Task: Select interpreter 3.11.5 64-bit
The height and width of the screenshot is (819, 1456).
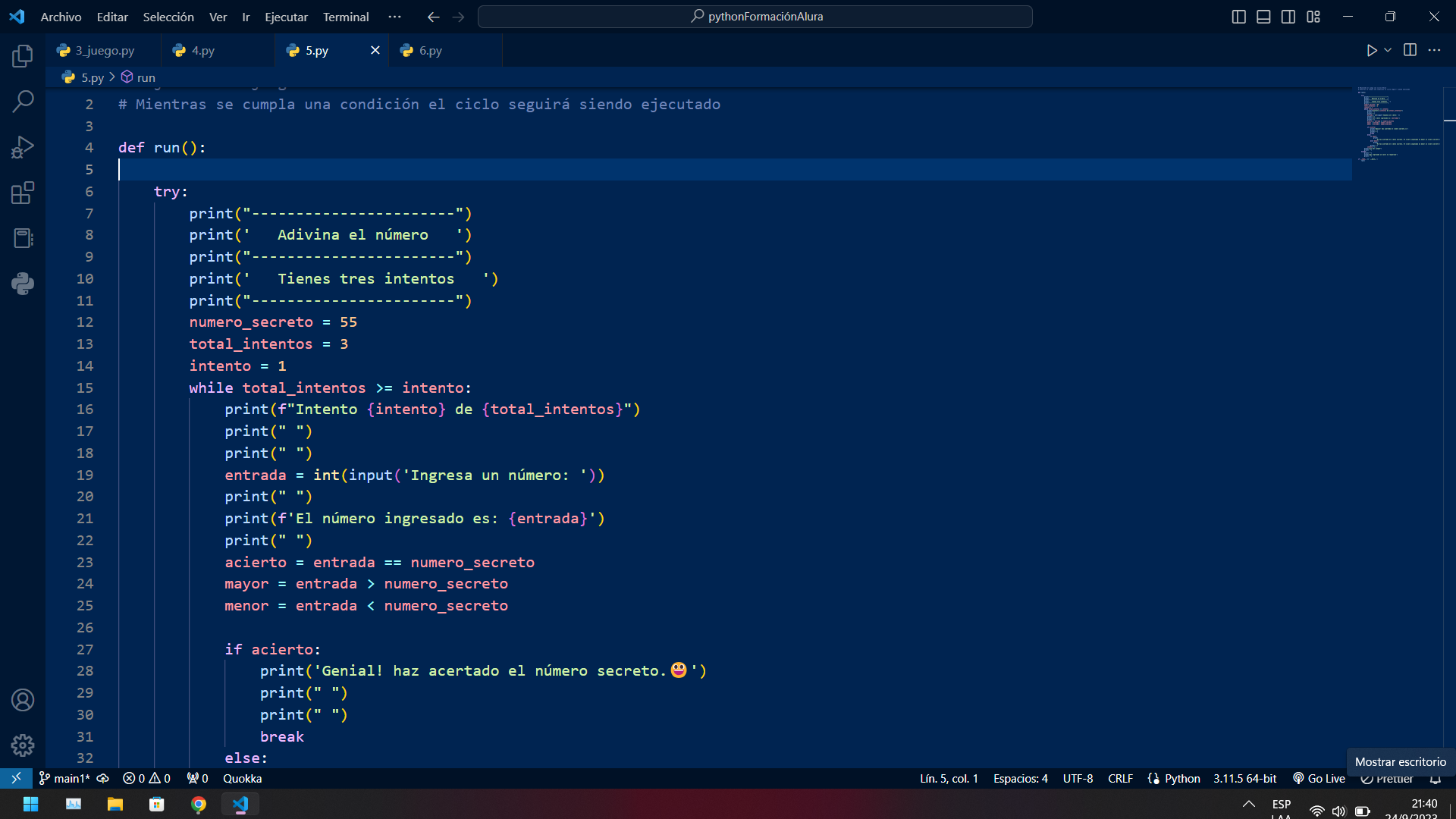Action: click(x=1244, y=778)
